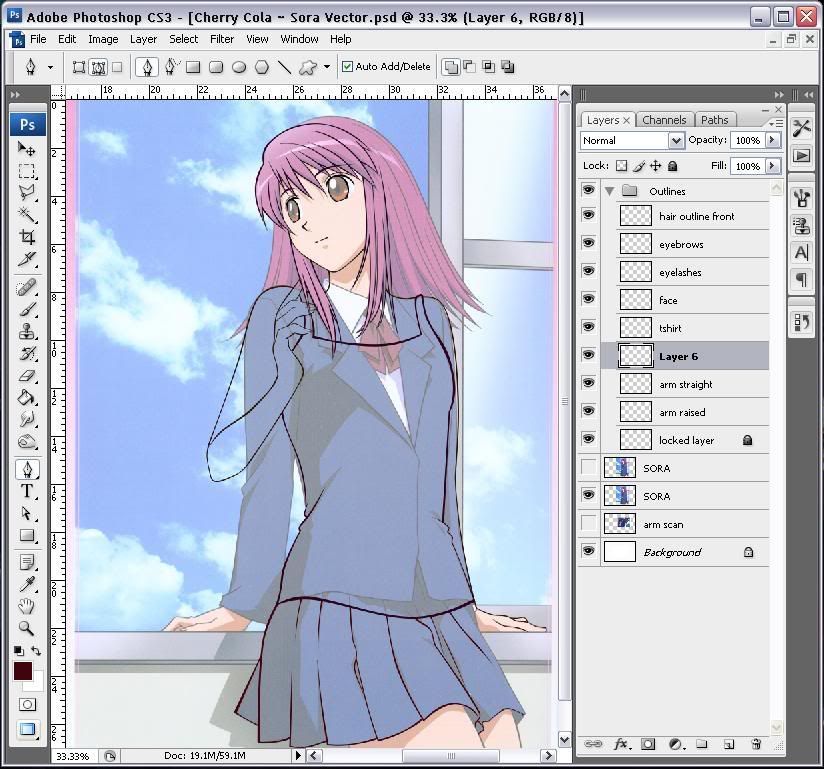This screenshot has width=824, height=769.
Task: Hide the eyebrows layer
Action: point(589,243)
